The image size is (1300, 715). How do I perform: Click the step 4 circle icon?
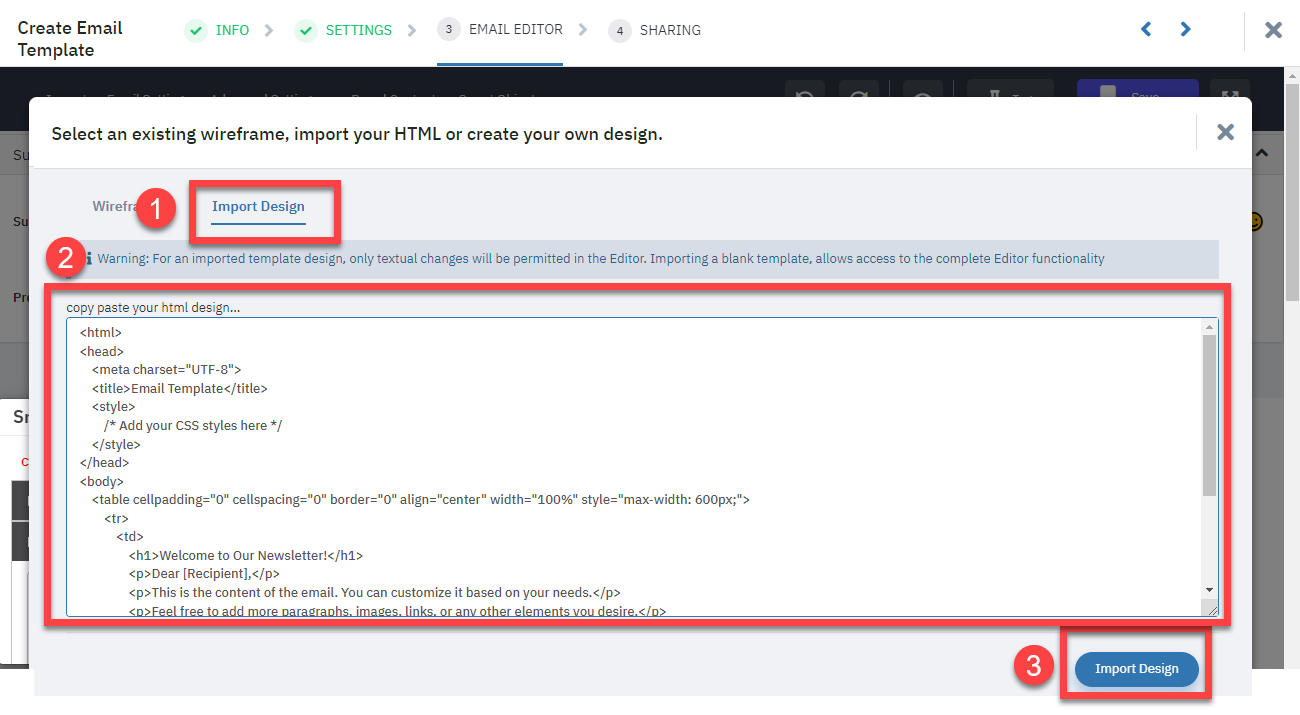coord(619,31)
